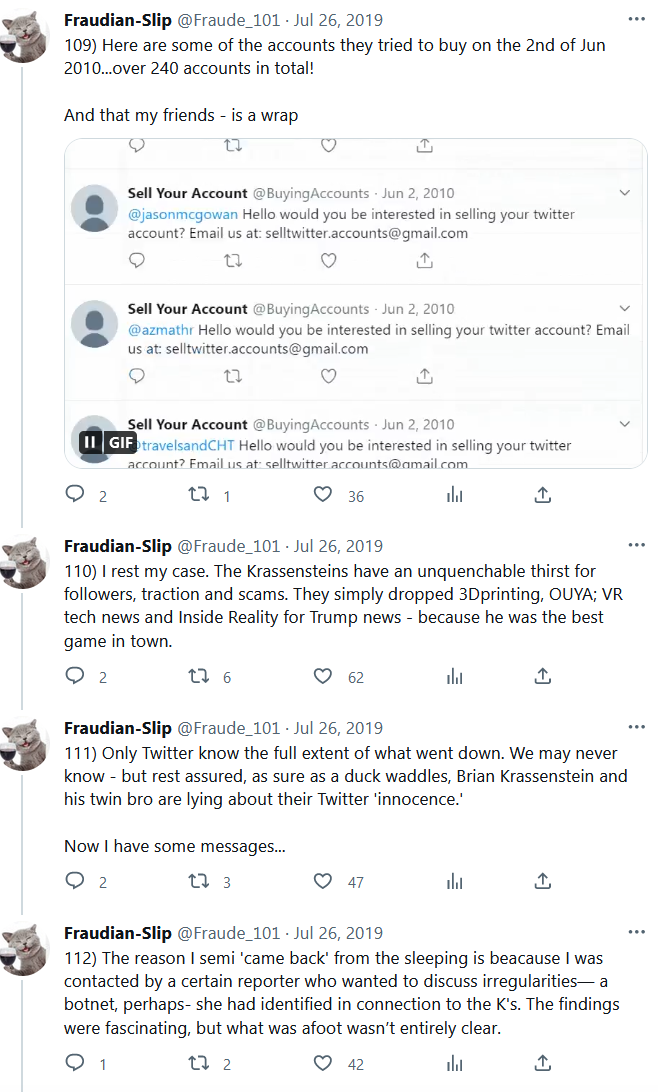Screen dimensions: 658x1092
Task: Open the embedded GIF of Sell Your Account tweets
Action: pyautogui.click(x=355, y=300)
